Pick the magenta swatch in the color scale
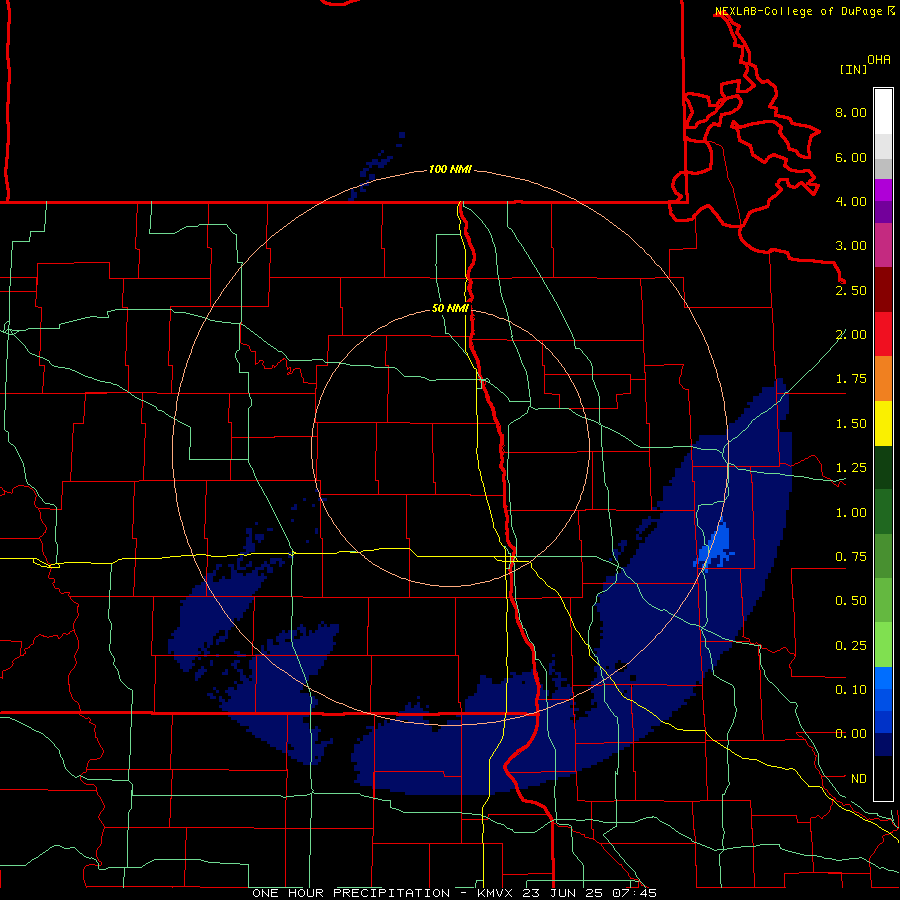The image size is (900, 900). pos(883,190)
